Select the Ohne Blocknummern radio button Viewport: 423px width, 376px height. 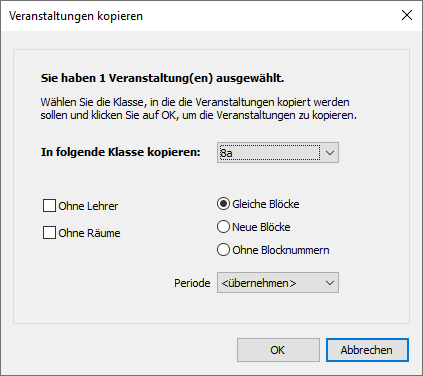coord(223,250)
